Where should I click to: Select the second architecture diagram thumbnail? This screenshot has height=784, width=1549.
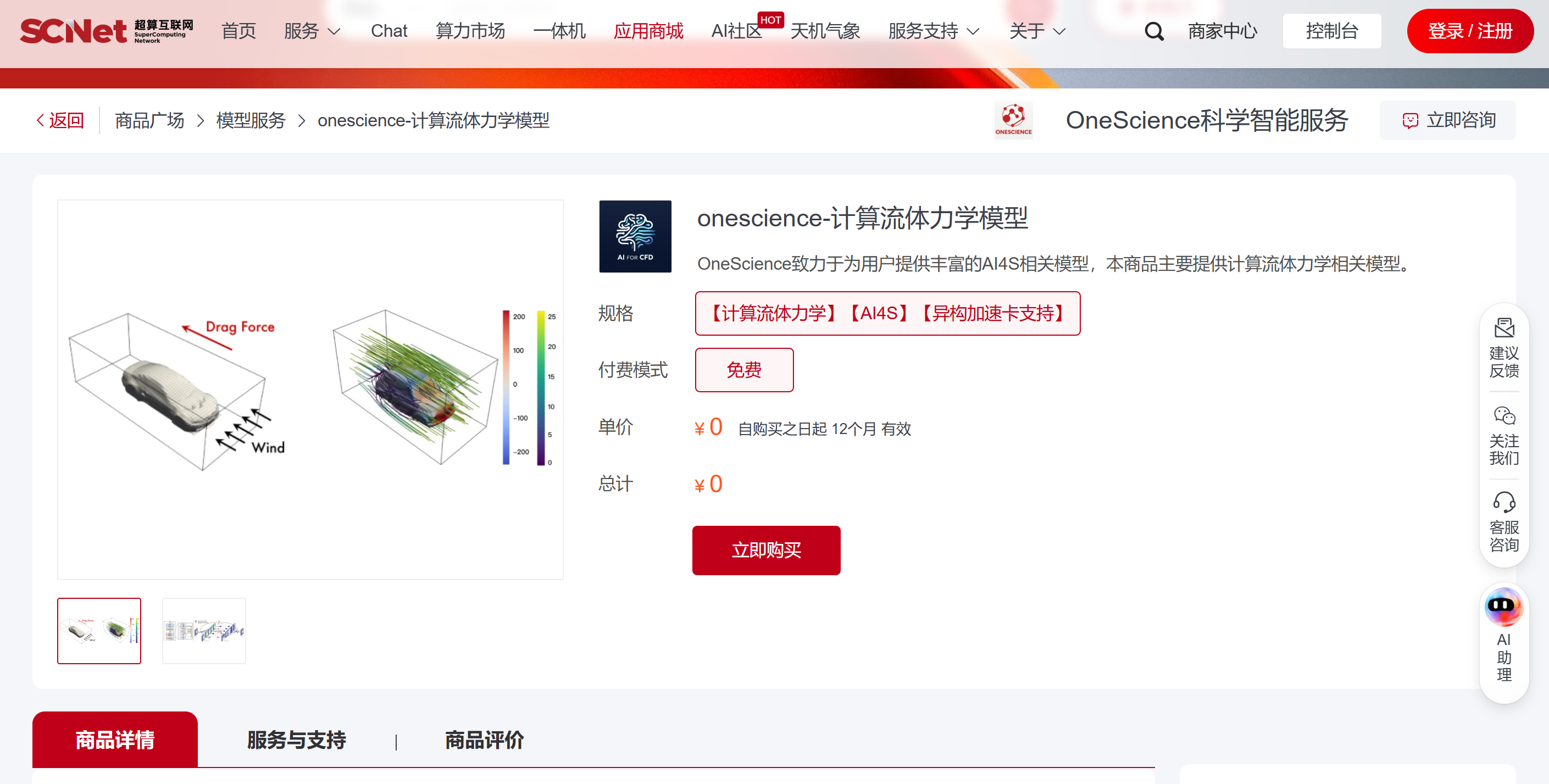coord(204,631)
